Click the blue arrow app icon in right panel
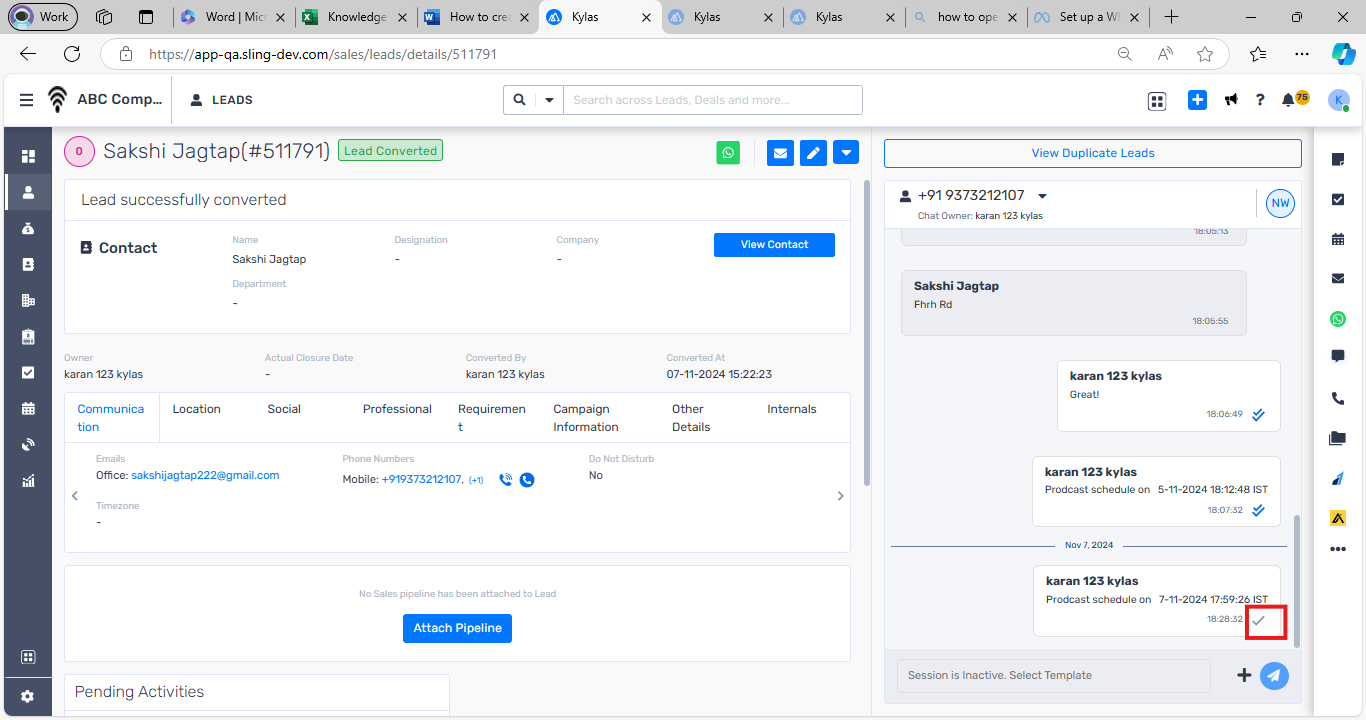Image resolution: width=1366 pixels, height=720 pixels. point(1338,479)
